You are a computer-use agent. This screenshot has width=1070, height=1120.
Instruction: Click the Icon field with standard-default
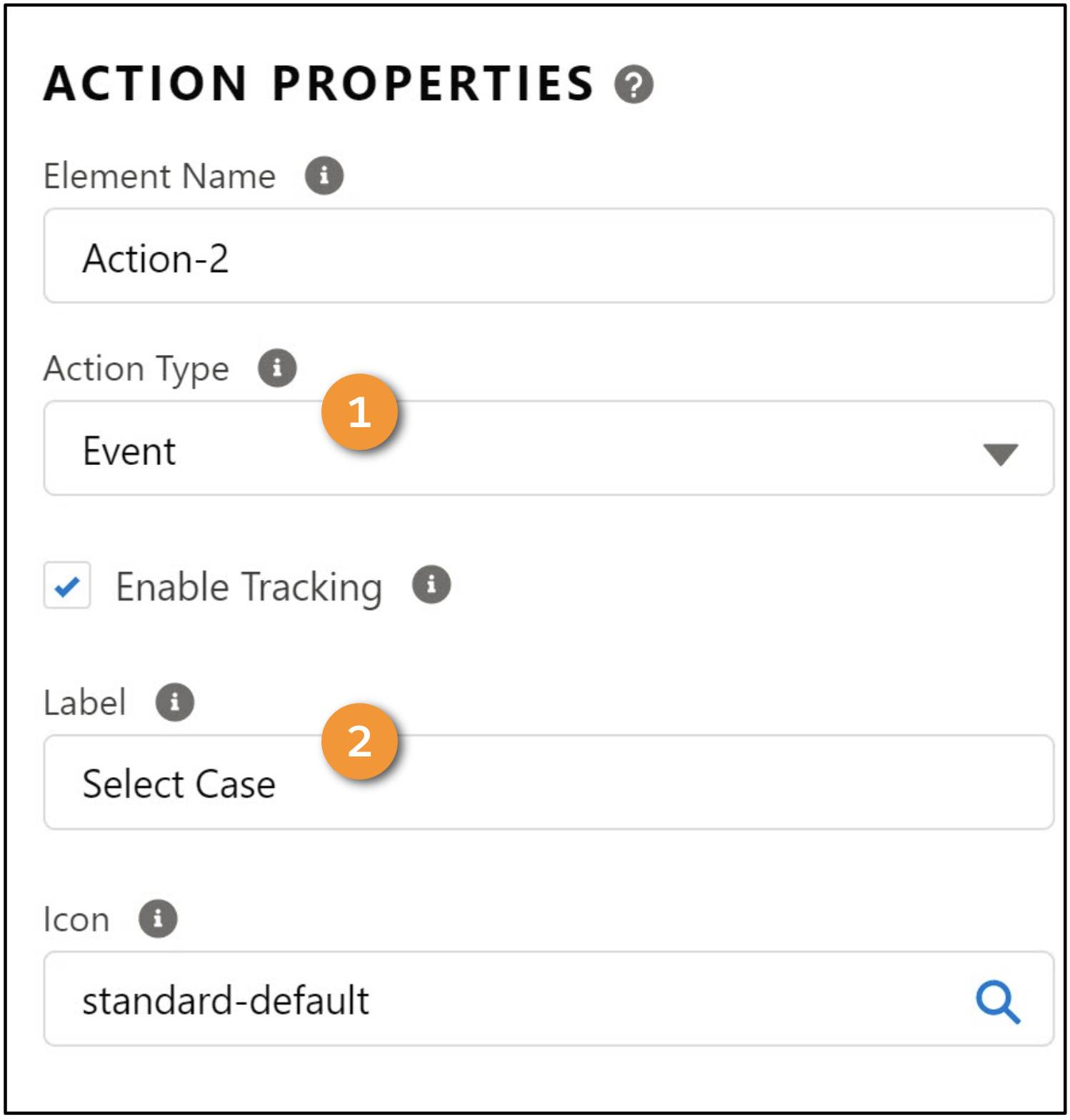pyautogui.click(x=549, y=999)
